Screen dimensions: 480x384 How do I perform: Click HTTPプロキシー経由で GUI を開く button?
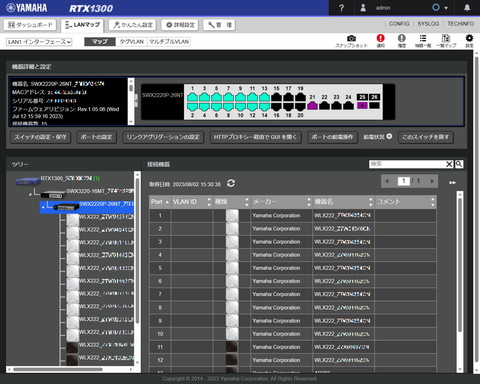pyautogui.click(x=255, y=137)
